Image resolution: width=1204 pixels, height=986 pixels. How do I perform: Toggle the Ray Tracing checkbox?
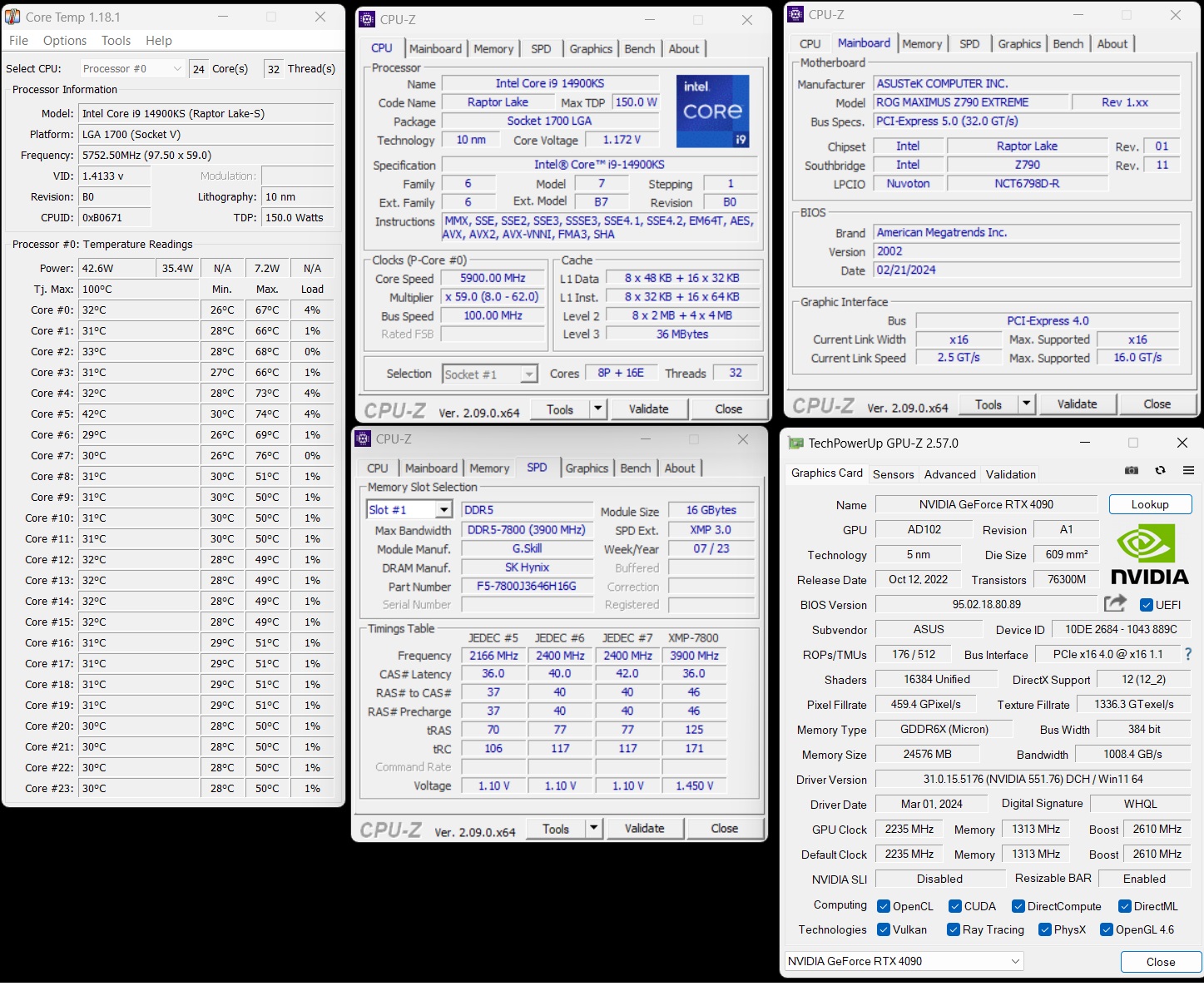coord(954,929)
